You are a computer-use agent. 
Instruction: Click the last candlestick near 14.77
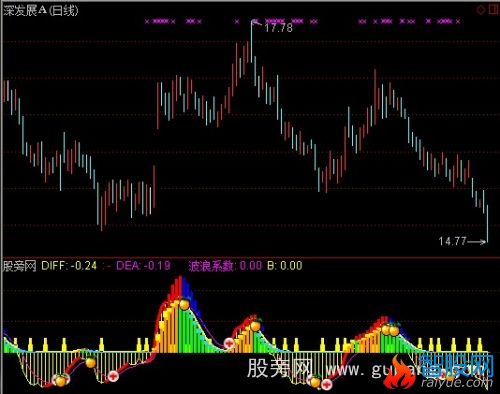point(487,224)
